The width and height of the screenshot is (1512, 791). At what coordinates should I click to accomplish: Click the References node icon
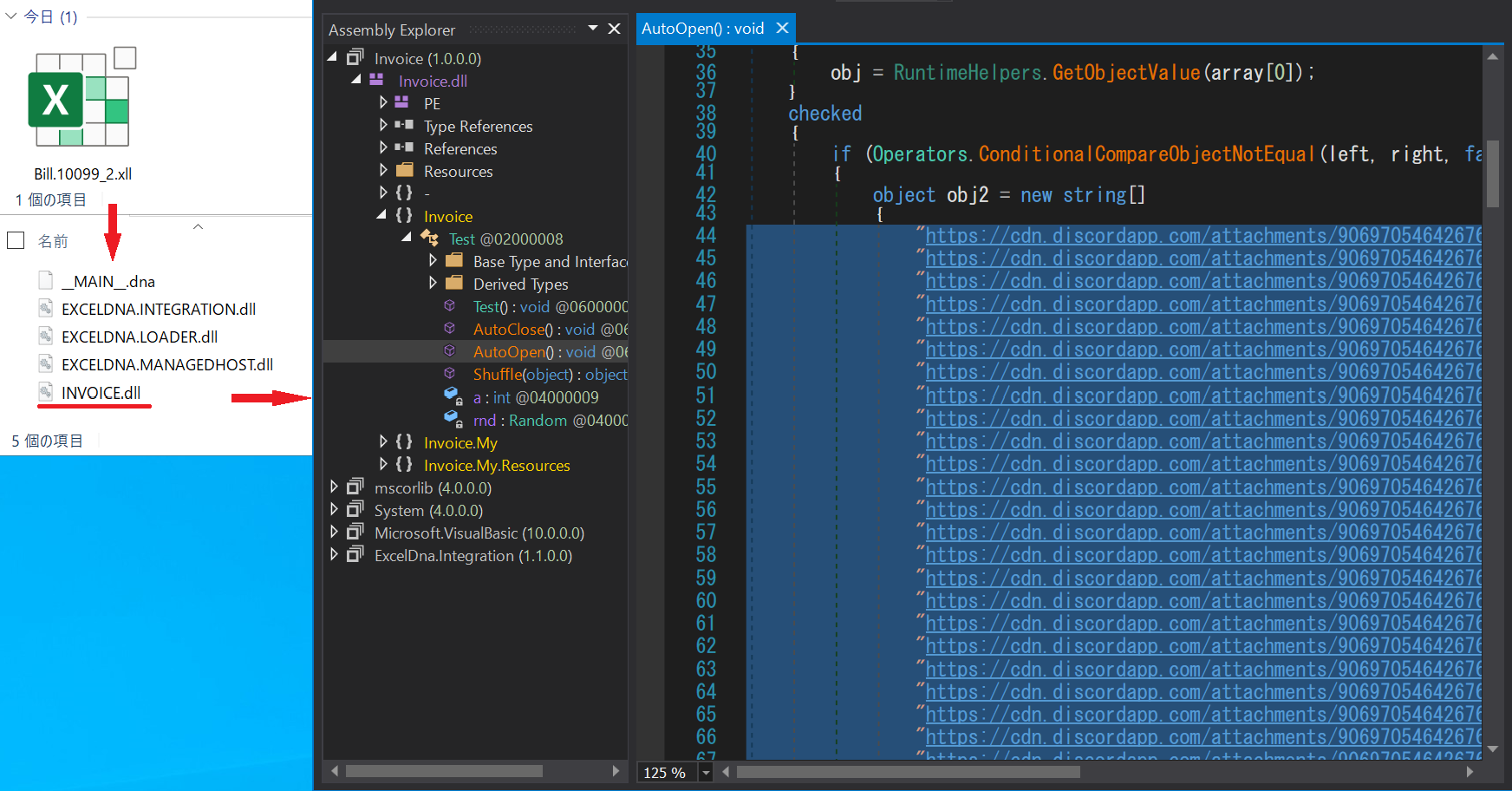404,147
